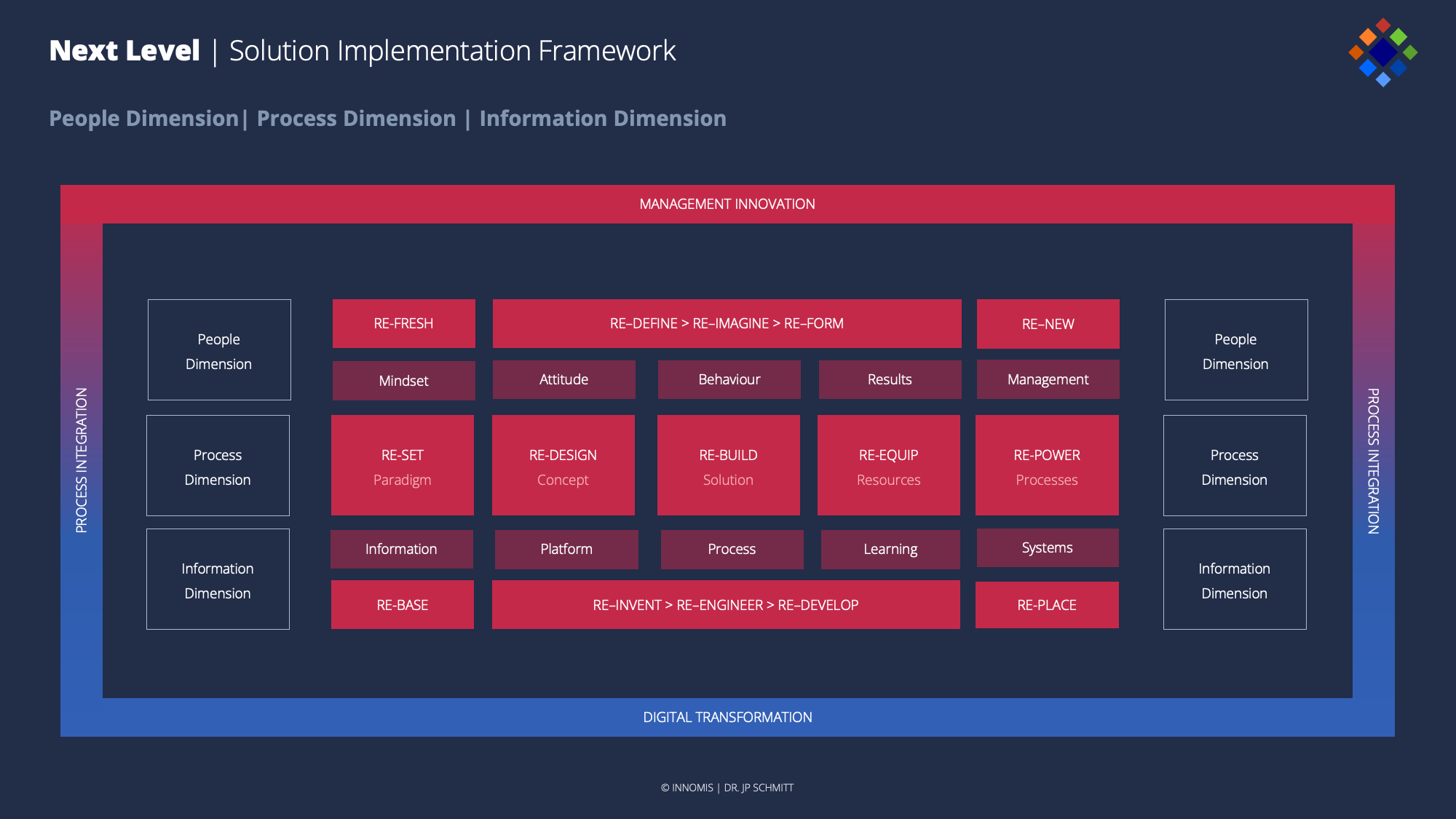Viewport: 1456px width, 819px height.
Task: Click the left People Dimension outlined box
Action: point(218,350)
